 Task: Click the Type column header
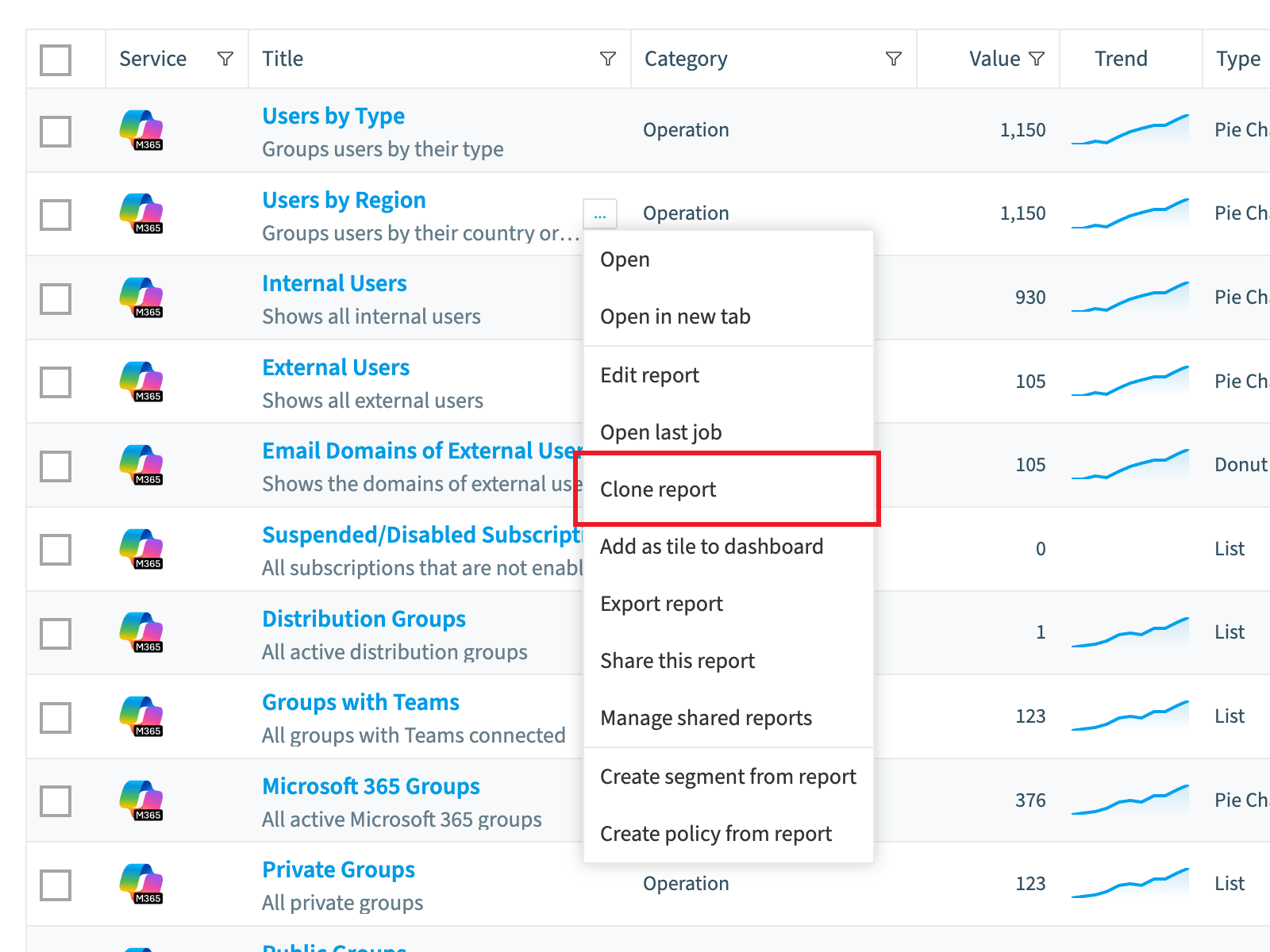point(1238,59)
